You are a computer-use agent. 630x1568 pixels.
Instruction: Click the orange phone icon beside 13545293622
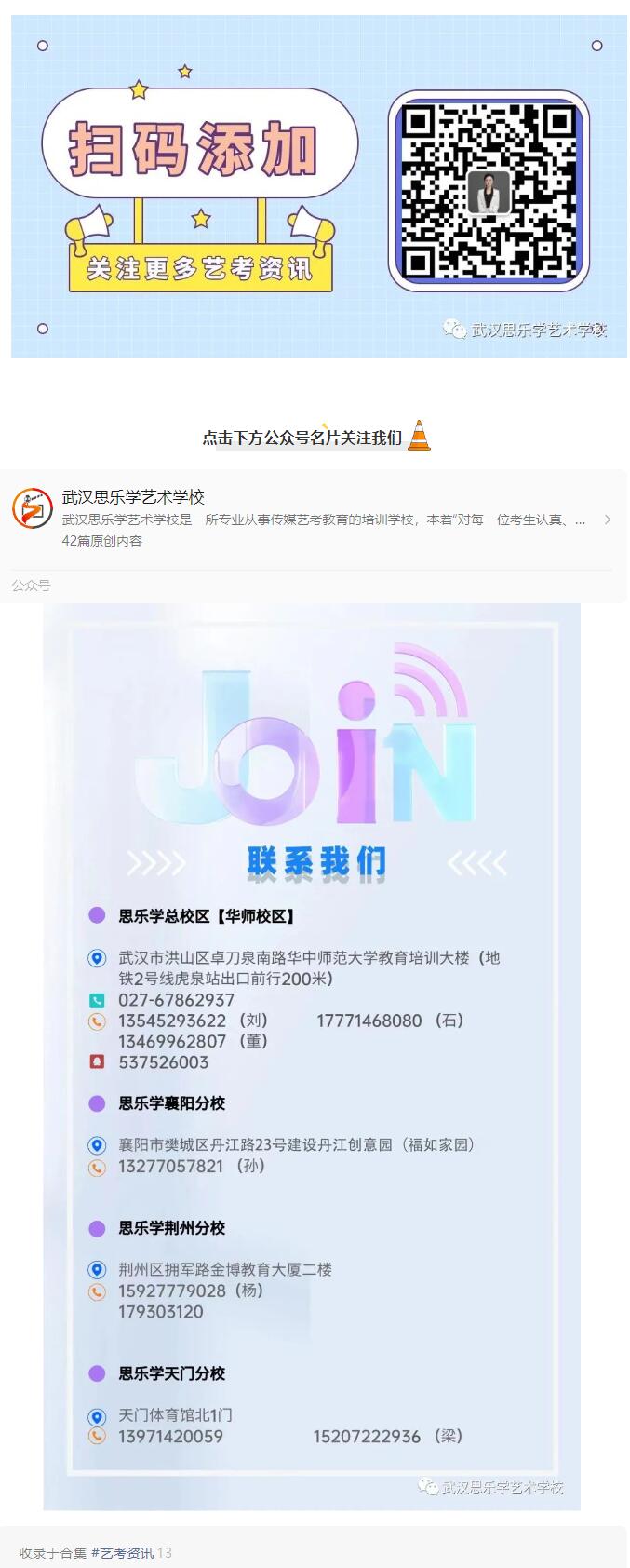pos(97,1021)
